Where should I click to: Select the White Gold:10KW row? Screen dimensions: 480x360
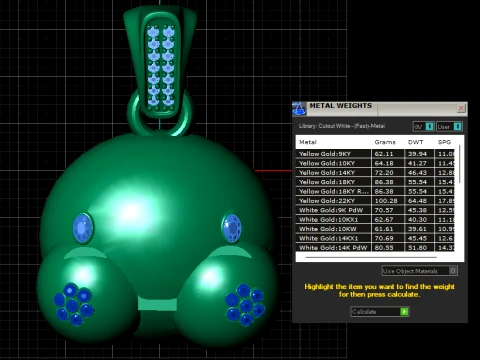click(x=375, y=229)
